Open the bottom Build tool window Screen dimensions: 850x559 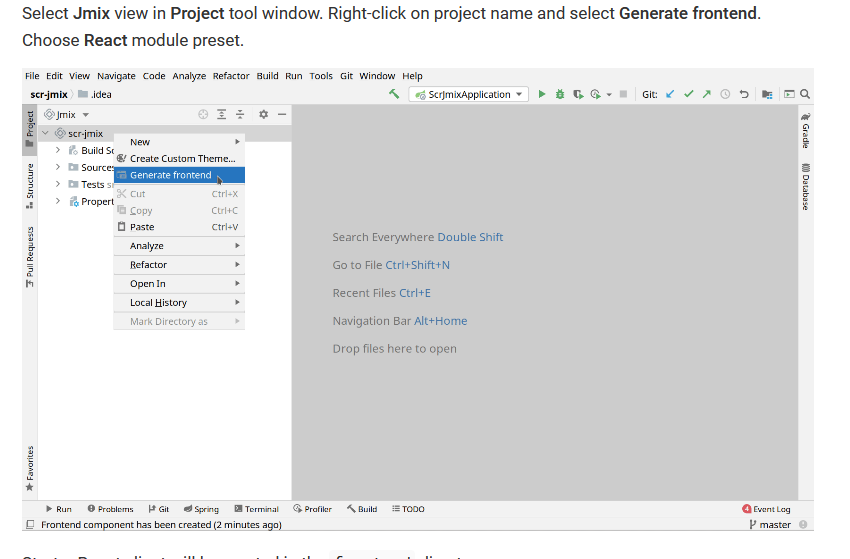362,509
